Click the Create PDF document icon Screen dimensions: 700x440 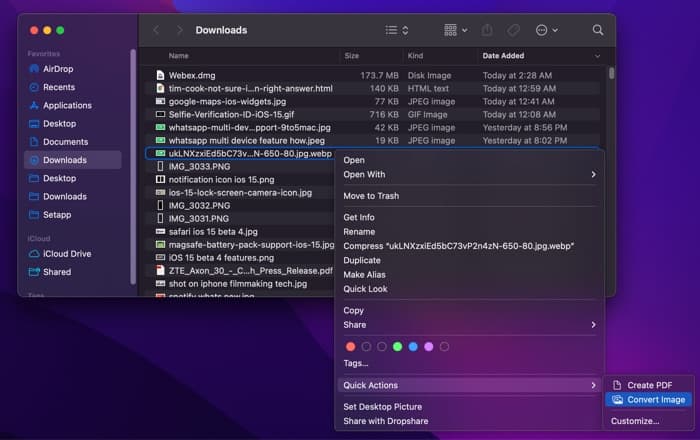(x=617, y=385)
